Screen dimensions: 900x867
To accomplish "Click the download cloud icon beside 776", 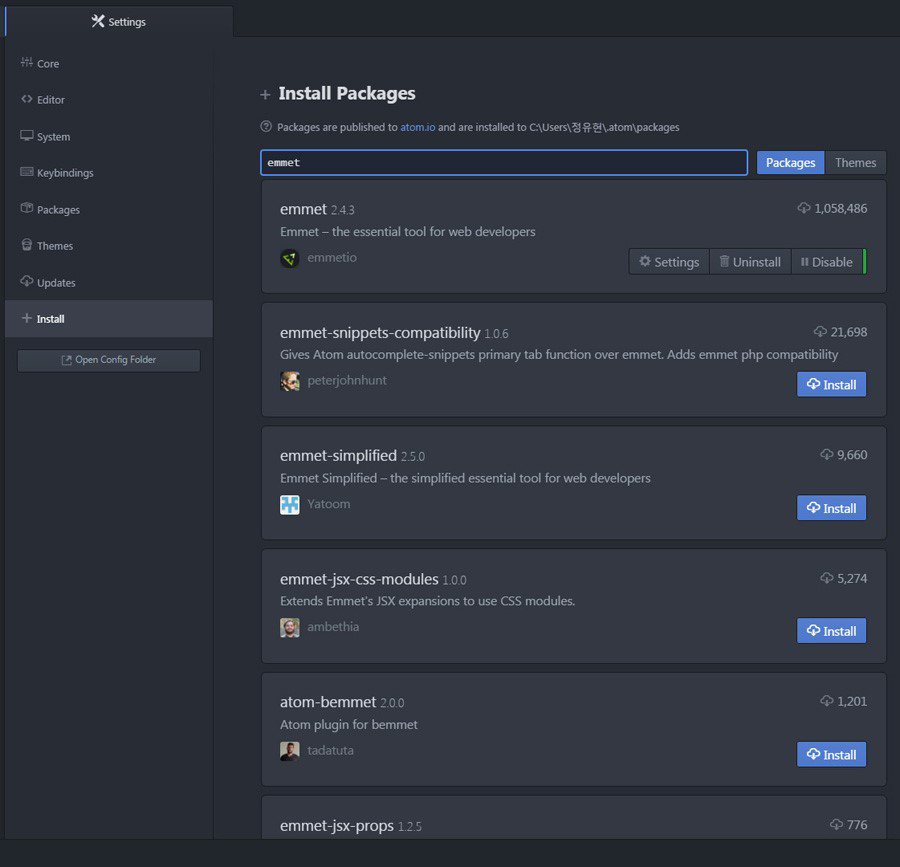I will (x=836, y=824).
